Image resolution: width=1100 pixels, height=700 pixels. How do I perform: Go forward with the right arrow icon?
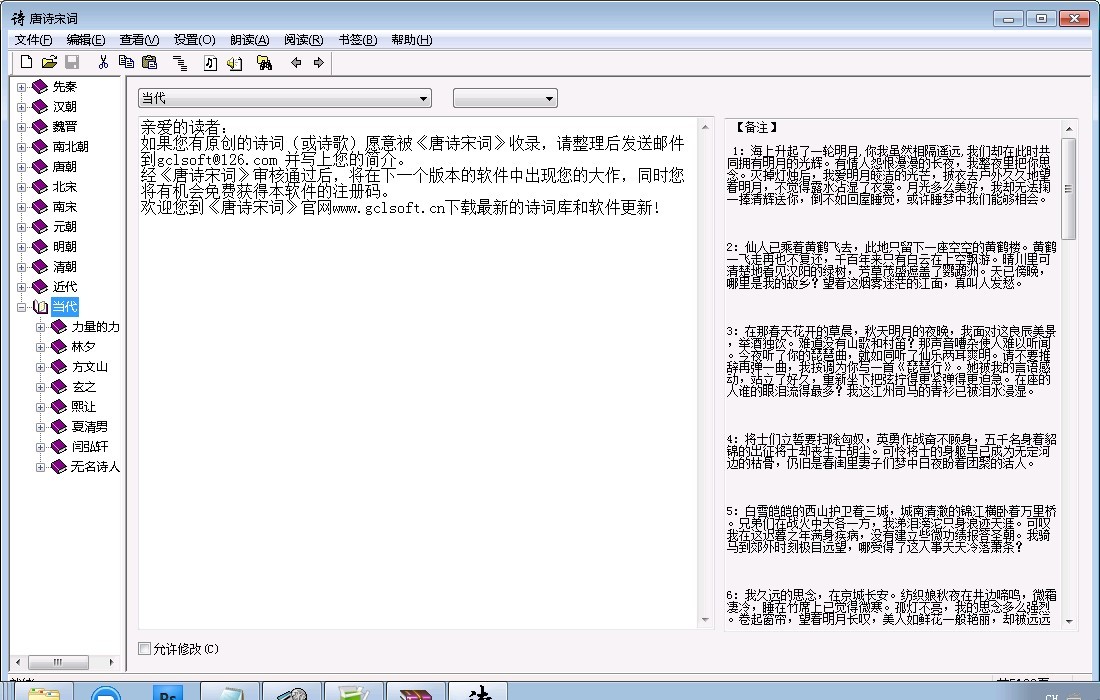pyautogui.click(x=319, y=63)
